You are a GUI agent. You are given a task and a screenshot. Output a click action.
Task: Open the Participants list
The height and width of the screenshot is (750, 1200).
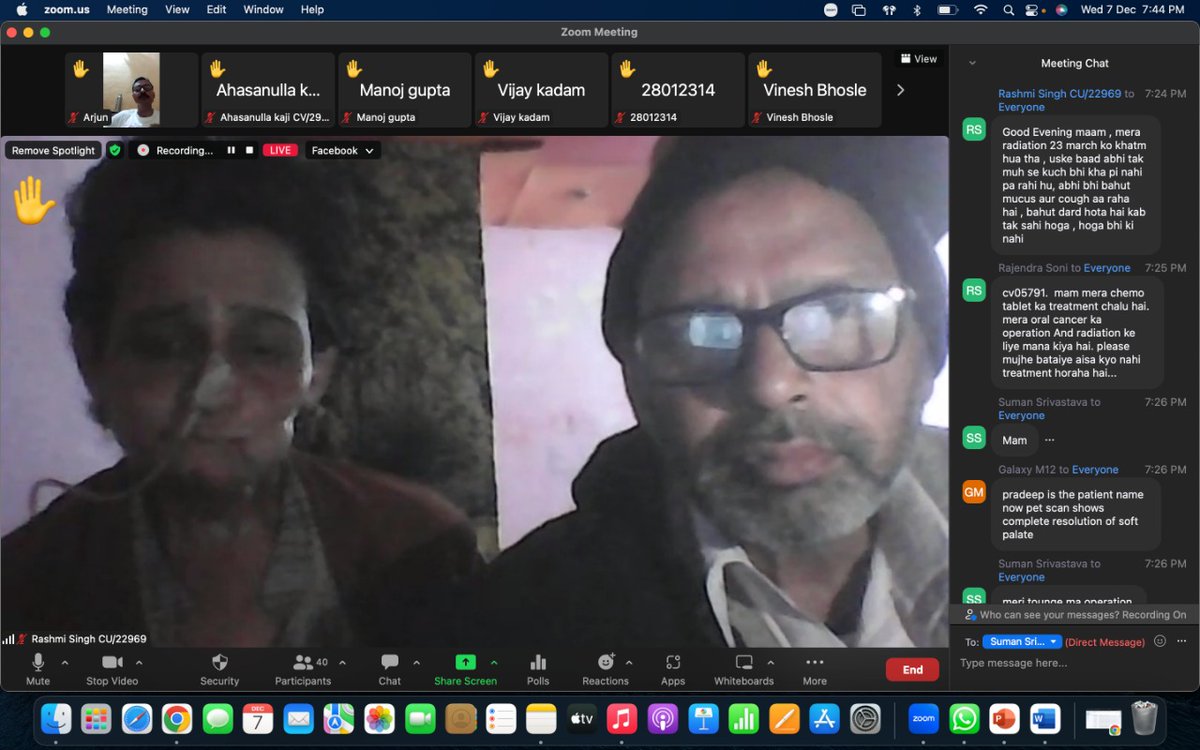pyautogui.click(x=303, y=669)
